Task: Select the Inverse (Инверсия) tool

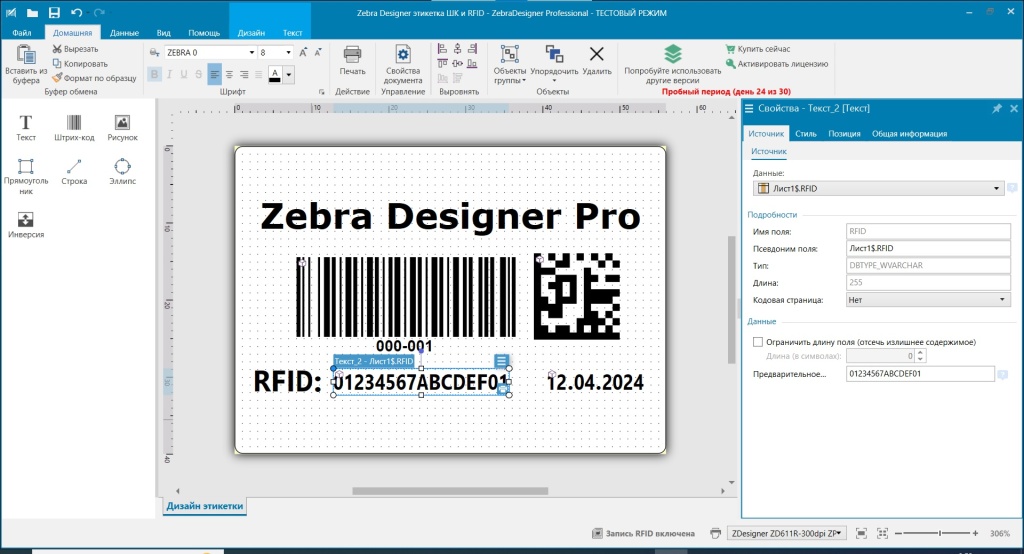Action: pyautogui.click(x=25, y=225)
